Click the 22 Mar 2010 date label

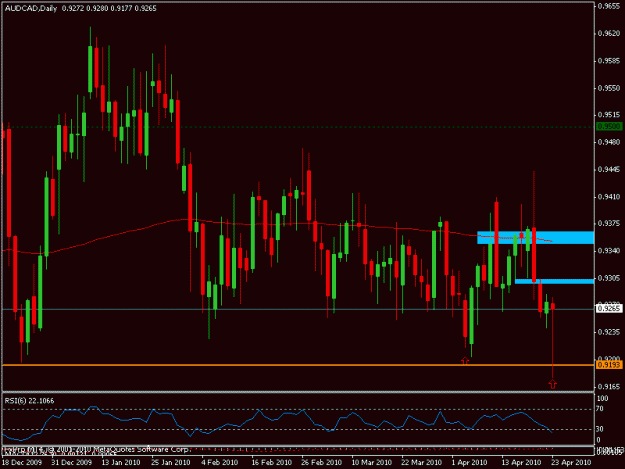click(422, 463)
